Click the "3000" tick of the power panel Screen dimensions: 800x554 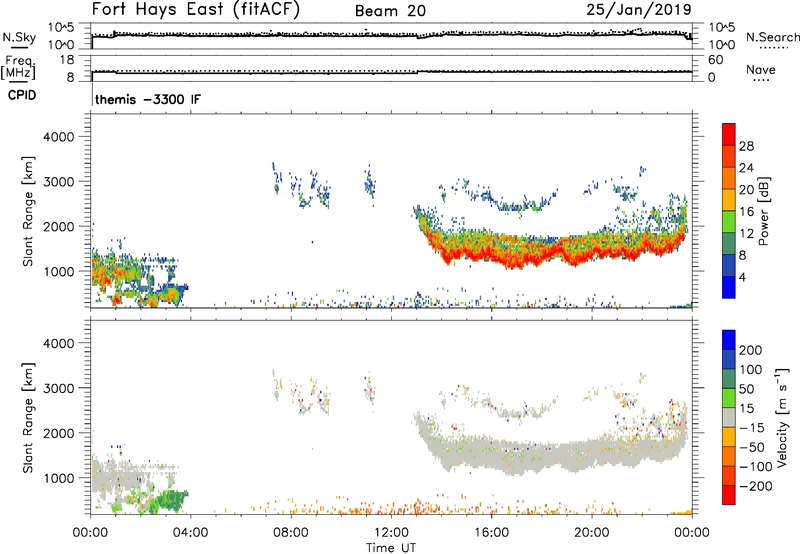[x=58, y=182]
